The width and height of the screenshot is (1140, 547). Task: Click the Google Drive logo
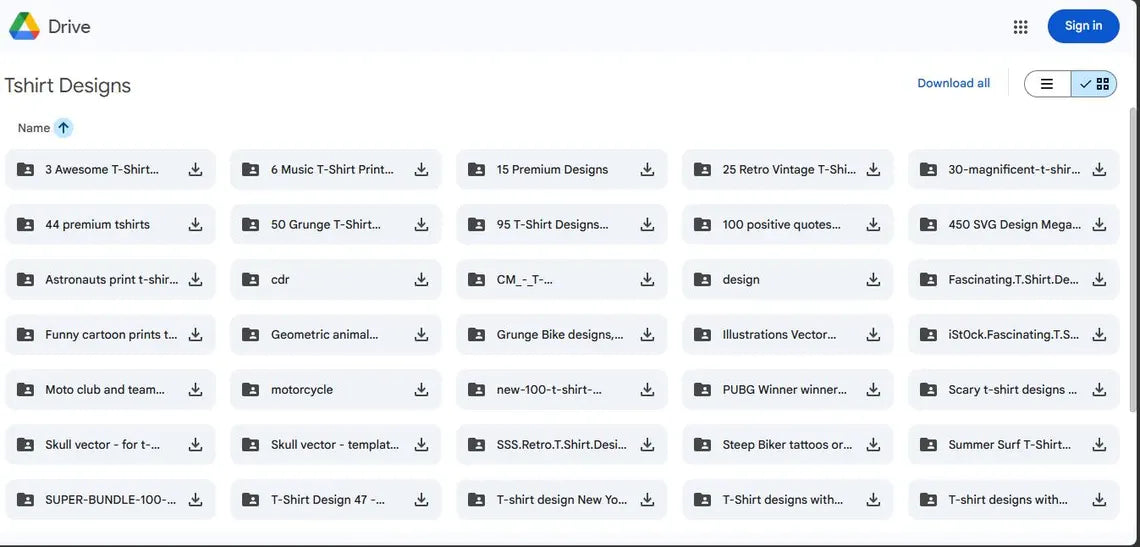pyautogui.click(x=24, y=27)
